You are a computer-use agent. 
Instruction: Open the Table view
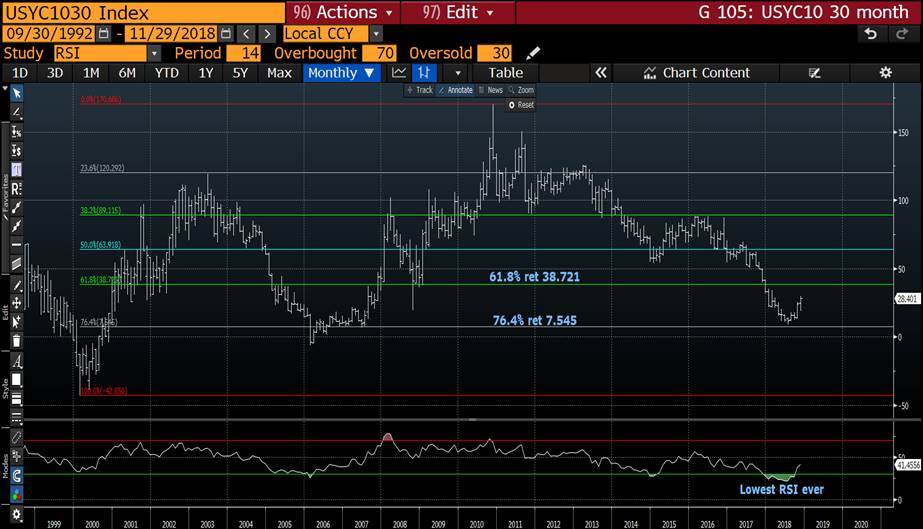pos(505,73)
